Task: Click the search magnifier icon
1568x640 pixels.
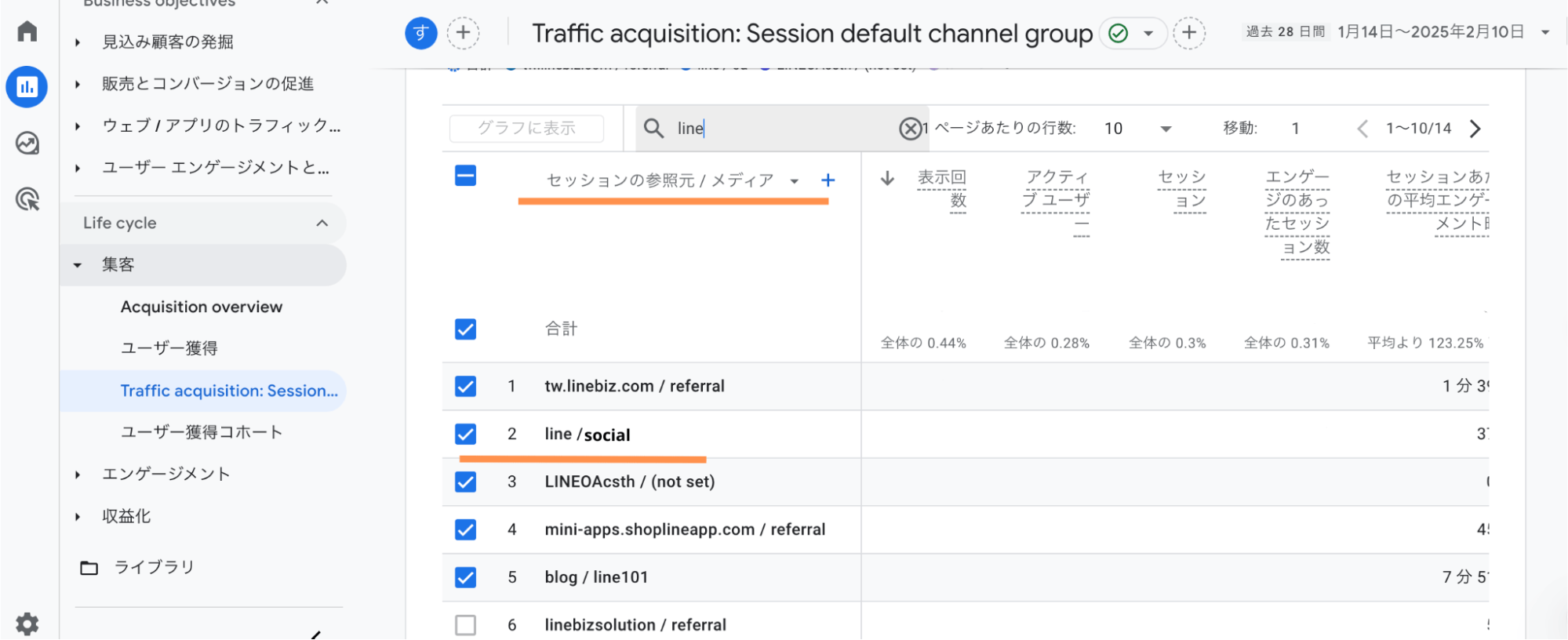Action: 653,128
